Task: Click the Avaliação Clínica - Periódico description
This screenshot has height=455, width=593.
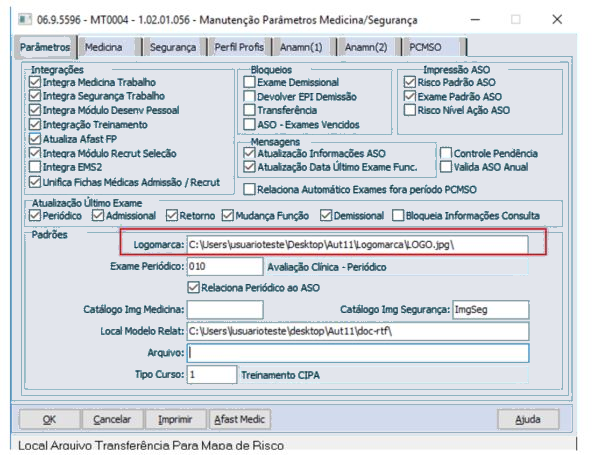Action: point(327,267)
